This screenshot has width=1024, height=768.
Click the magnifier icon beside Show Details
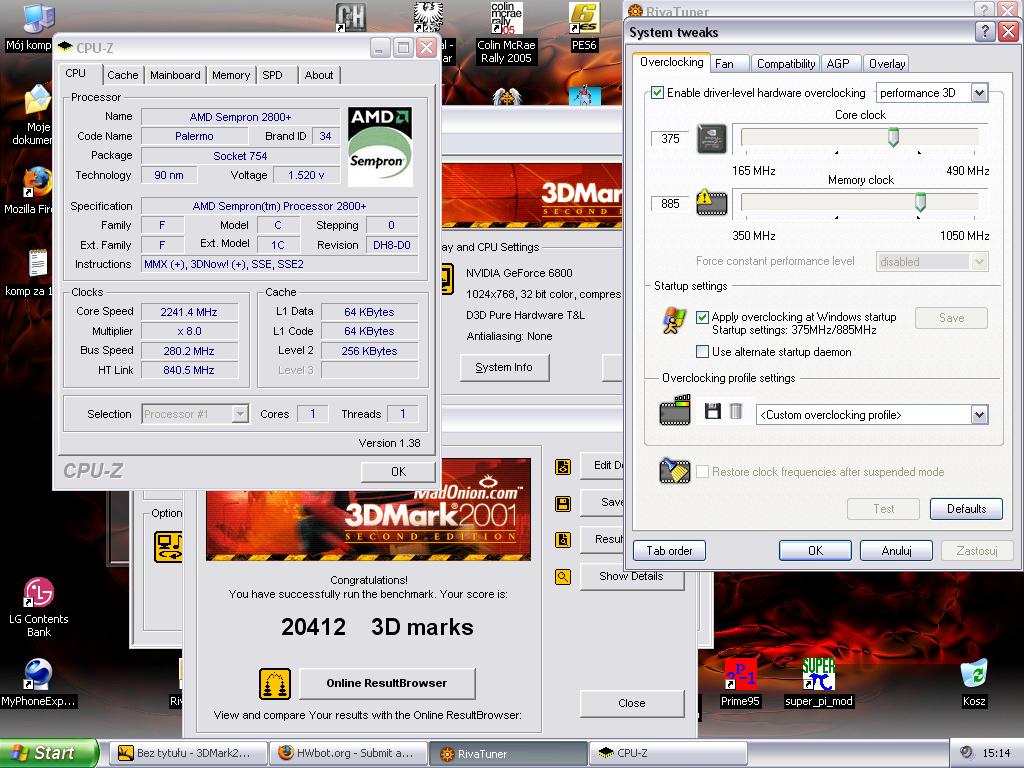point(563,577)
